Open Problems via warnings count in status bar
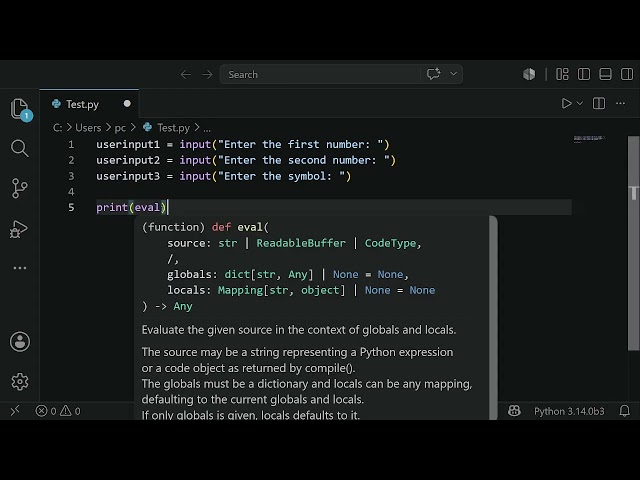Viewport: 640px width, 480px height. pos(70,411)
